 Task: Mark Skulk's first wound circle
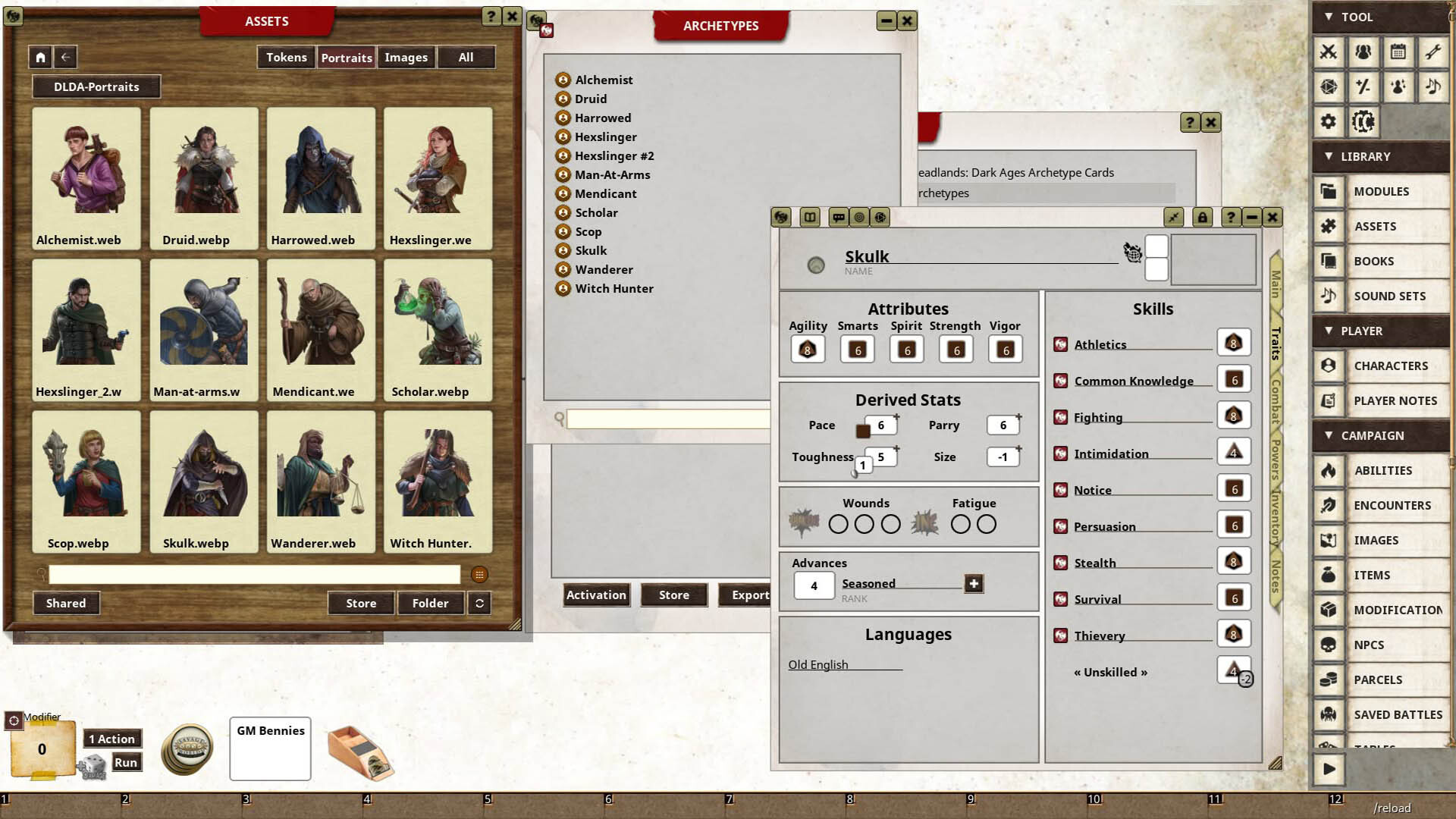pos(839,523)
